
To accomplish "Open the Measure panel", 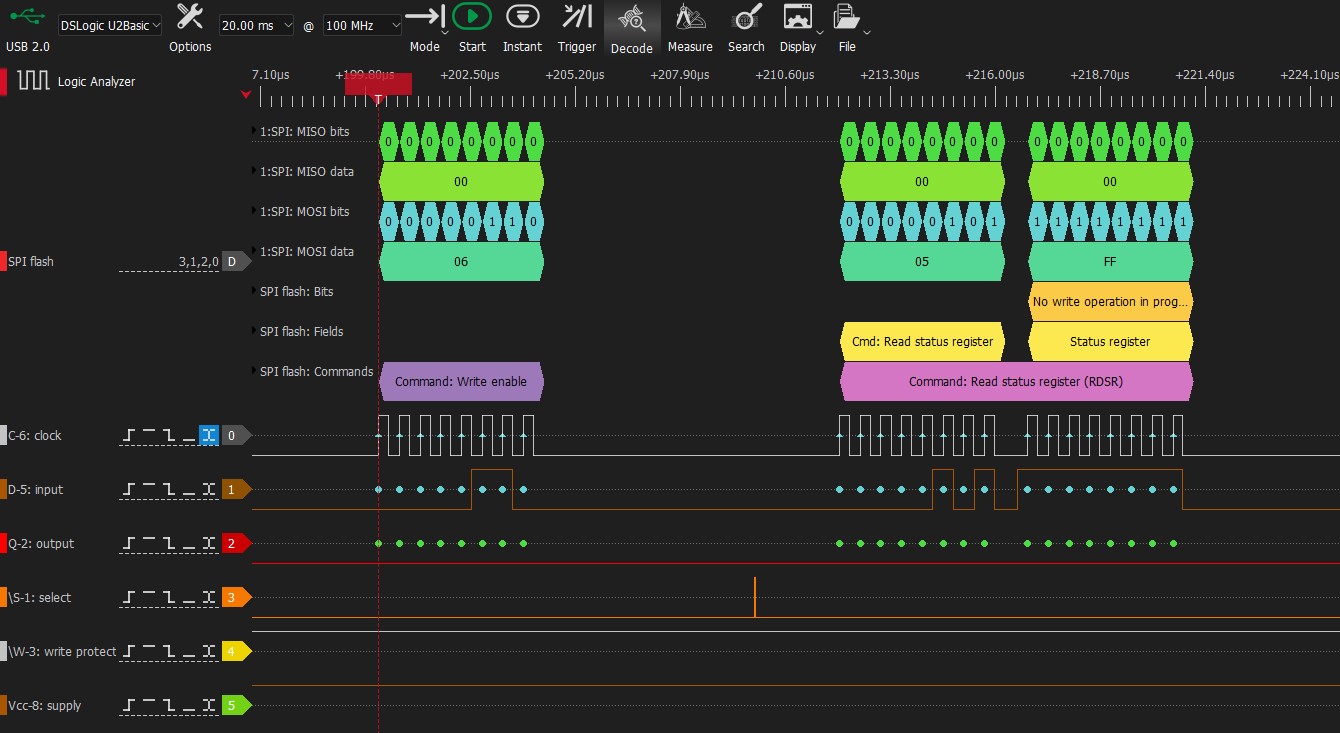I will 690,17.
